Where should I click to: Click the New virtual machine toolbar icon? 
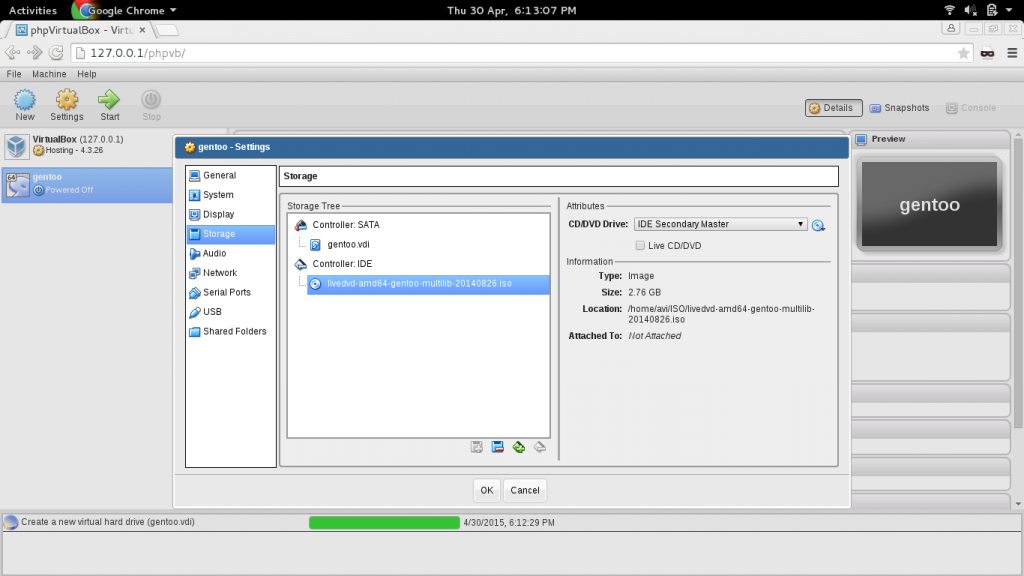point(25,100)
